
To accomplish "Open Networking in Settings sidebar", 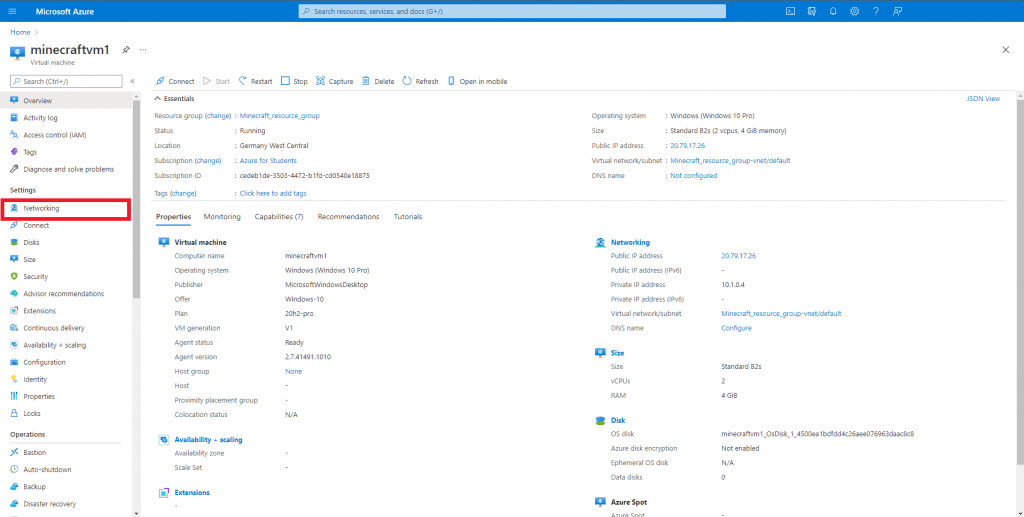I will pyautogui.click(x=42, y=208).
